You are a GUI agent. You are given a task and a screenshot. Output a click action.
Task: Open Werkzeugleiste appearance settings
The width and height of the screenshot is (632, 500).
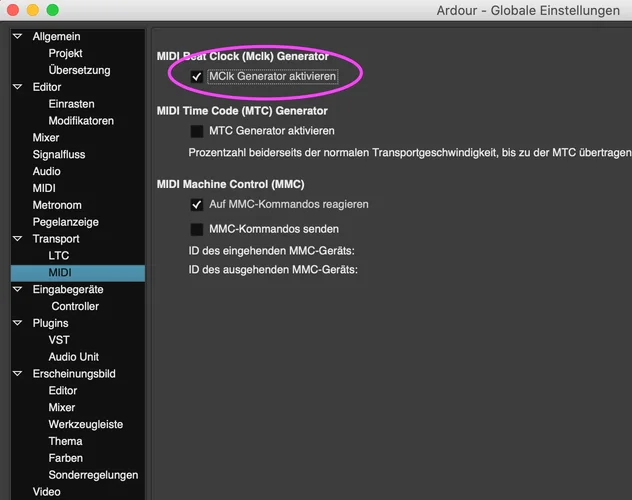click(x=86, y=425)
